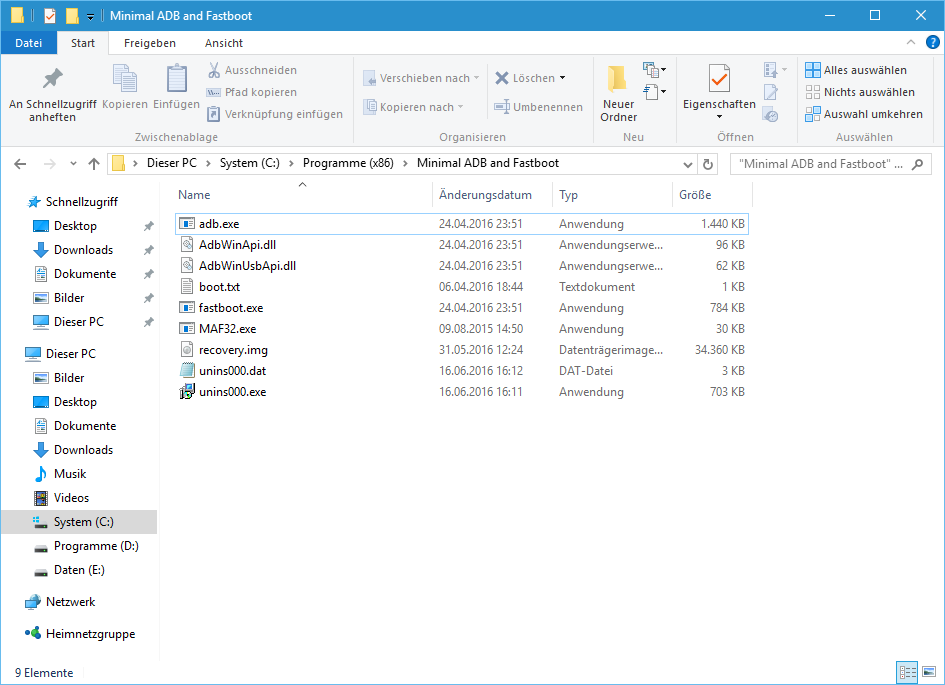Click the Neuer Ordner folder icon

click(617, 78)
